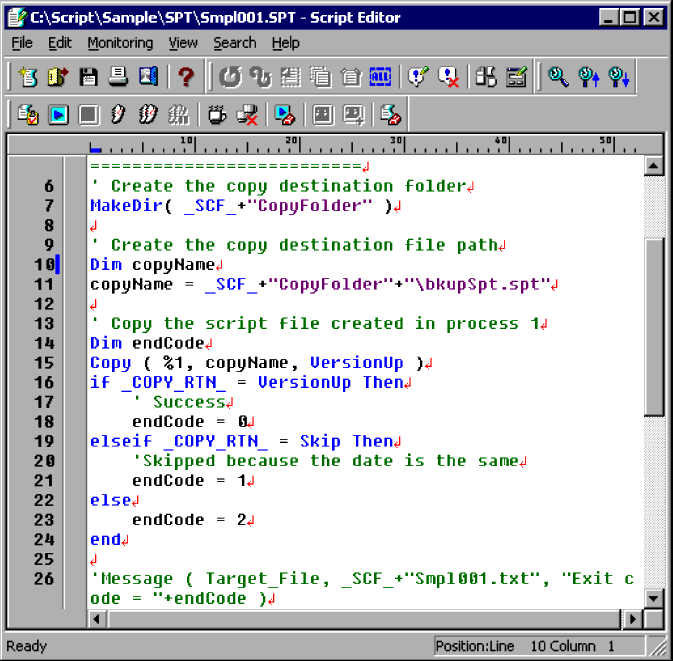
Task: Click 'endCode = 2' on line 23
Action: coord(189,520)
